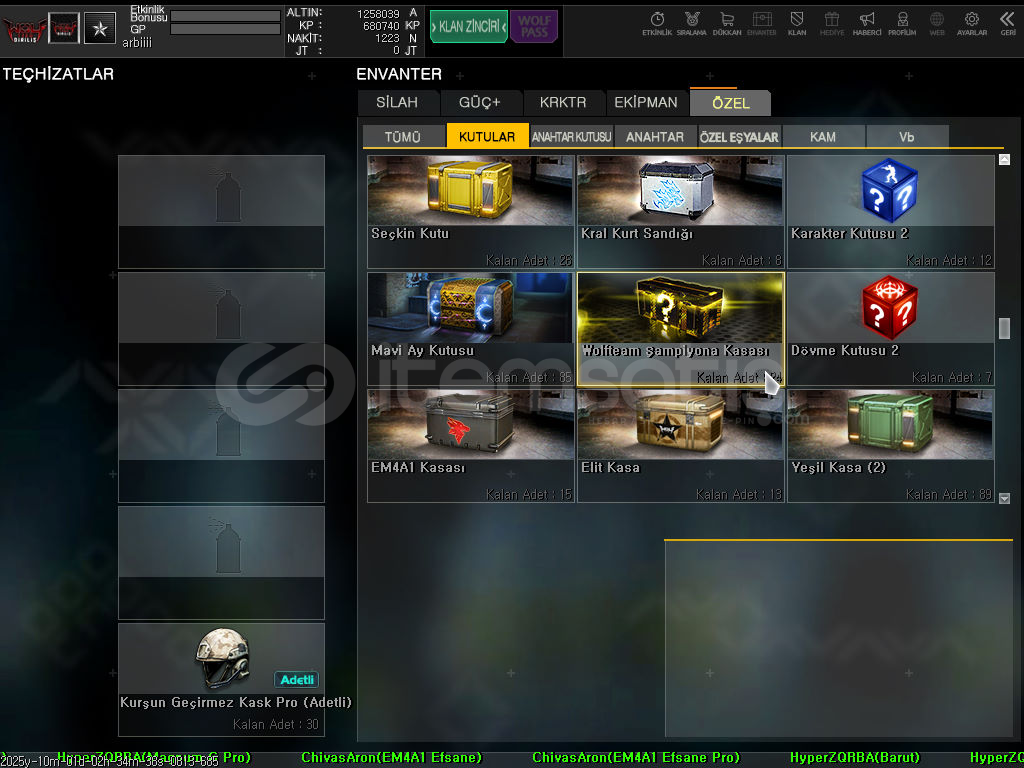
Task: Select the ÖZEL EŞYALAR sub-tab
Action: point(739,136)
